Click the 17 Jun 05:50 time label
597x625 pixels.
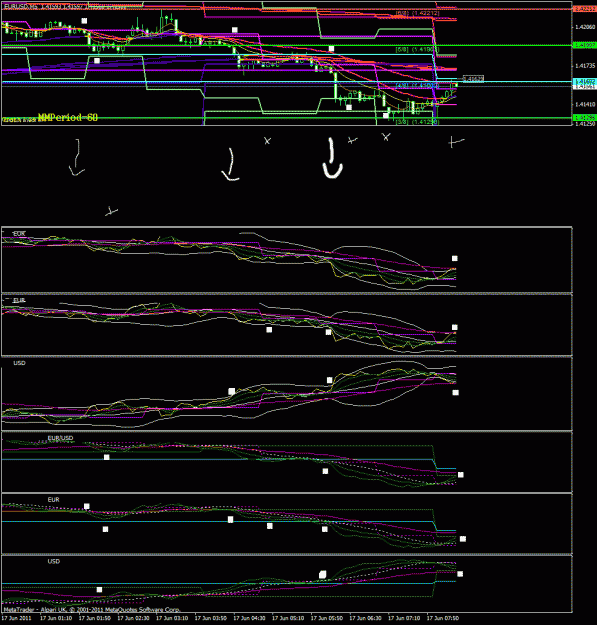327,618
